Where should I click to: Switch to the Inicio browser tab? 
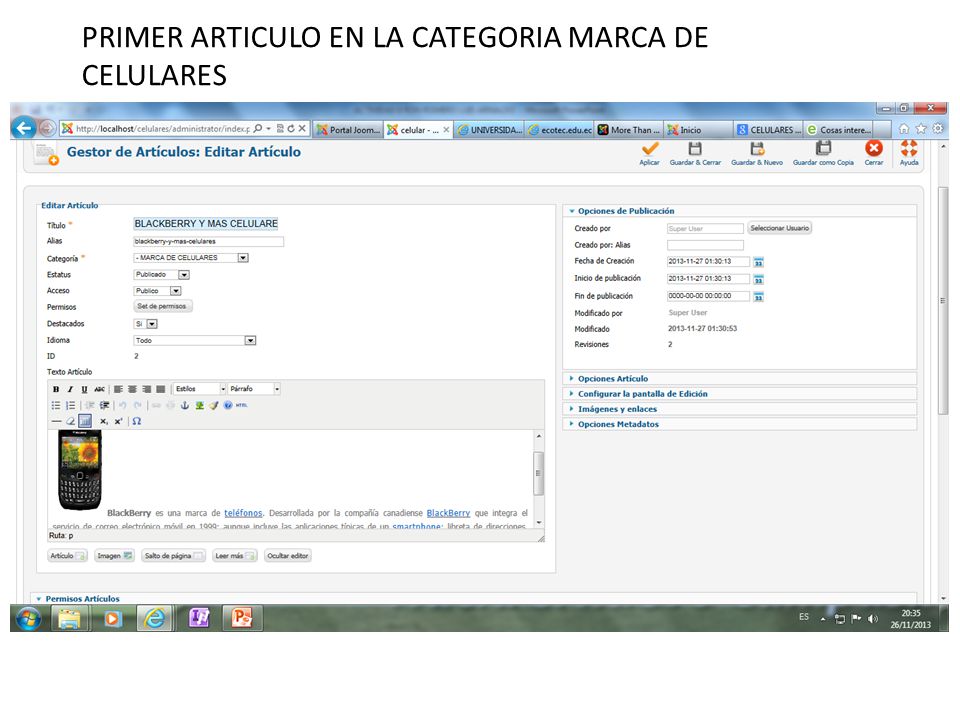699,130
